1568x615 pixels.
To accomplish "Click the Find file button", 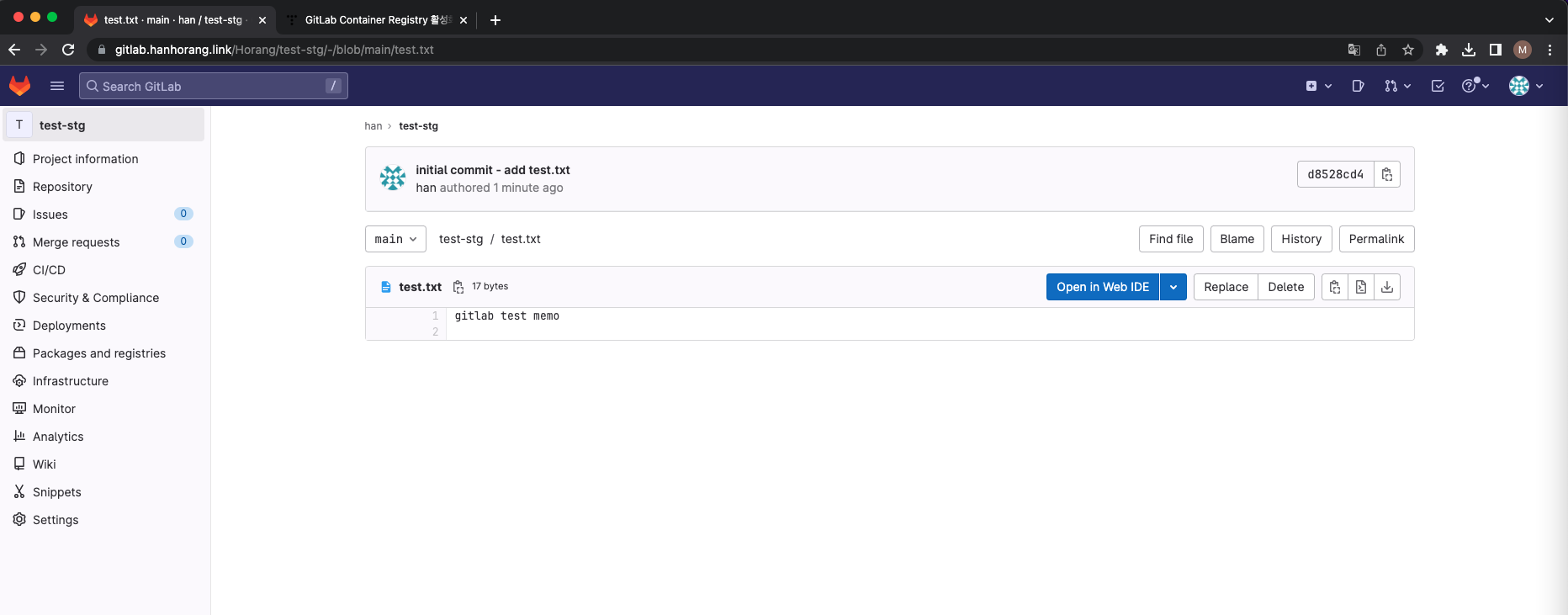I will 1171,239.
